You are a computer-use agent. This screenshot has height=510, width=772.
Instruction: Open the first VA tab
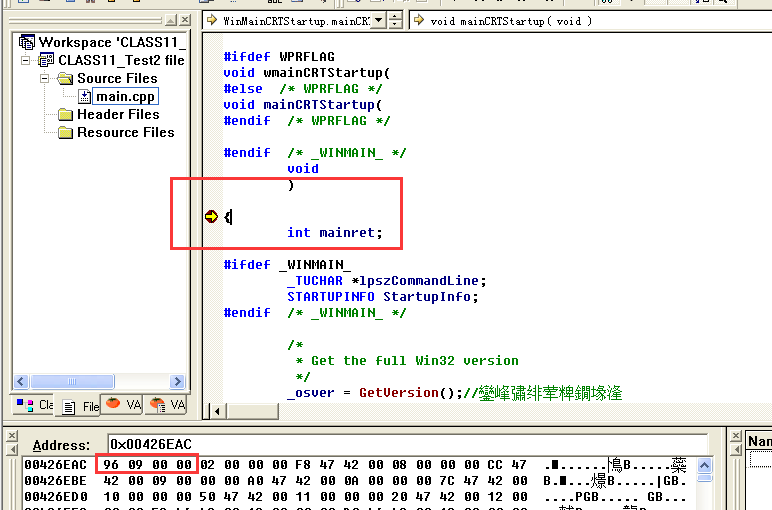click(x=124, y=405)
